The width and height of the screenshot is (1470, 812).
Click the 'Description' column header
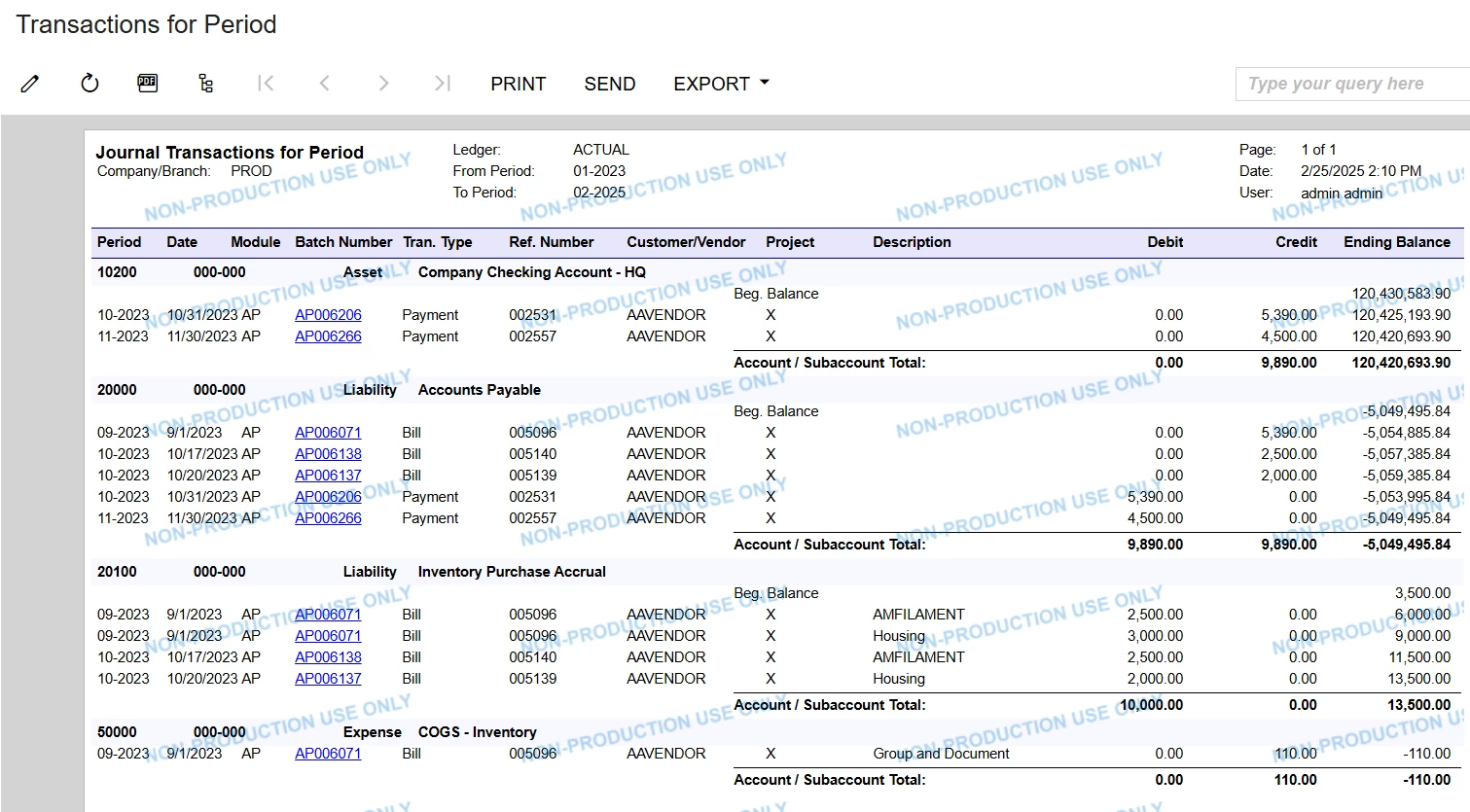coord(912,242)
